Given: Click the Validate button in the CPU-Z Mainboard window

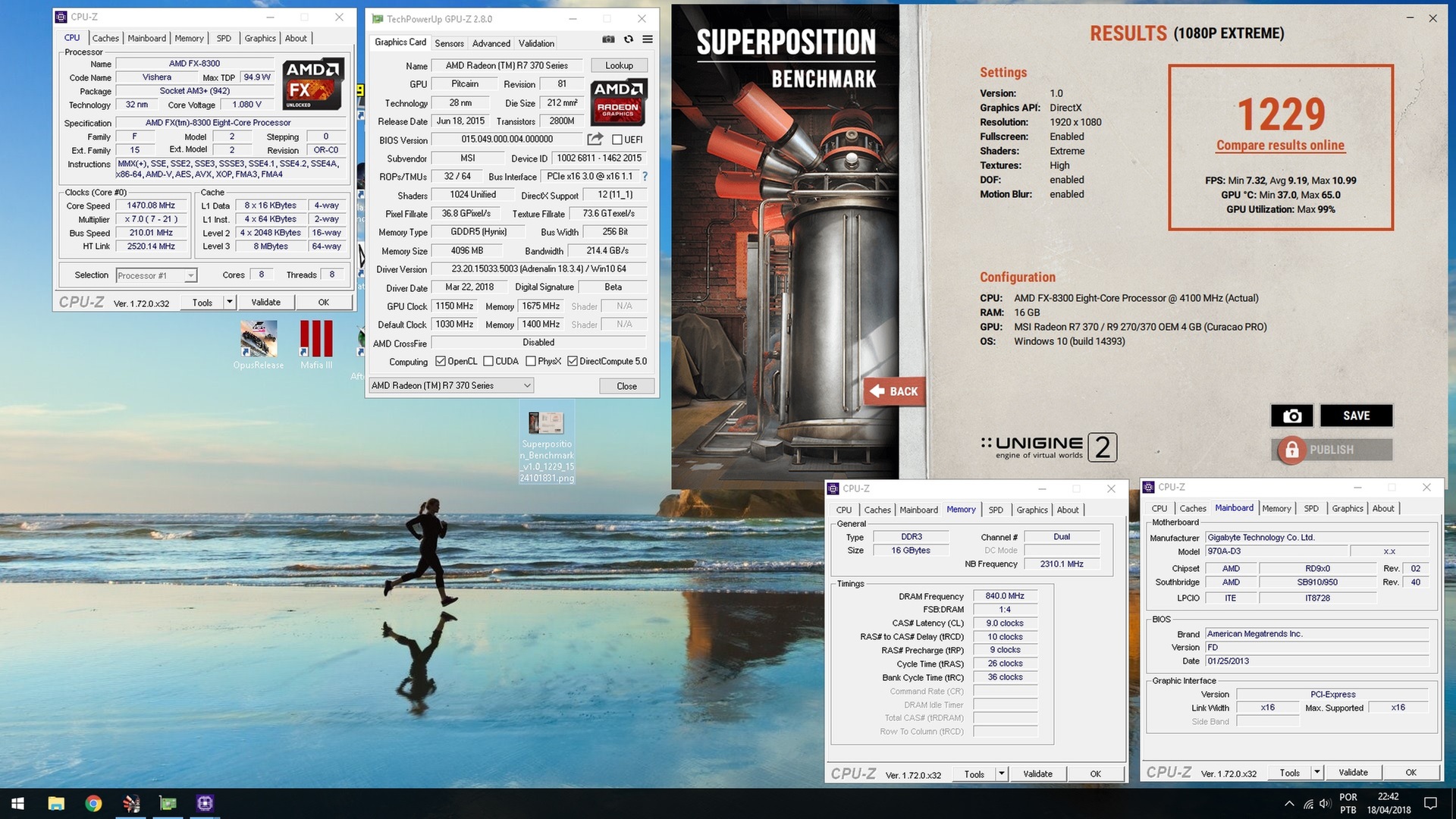Looking at the screenshot, I should 1353,772.
